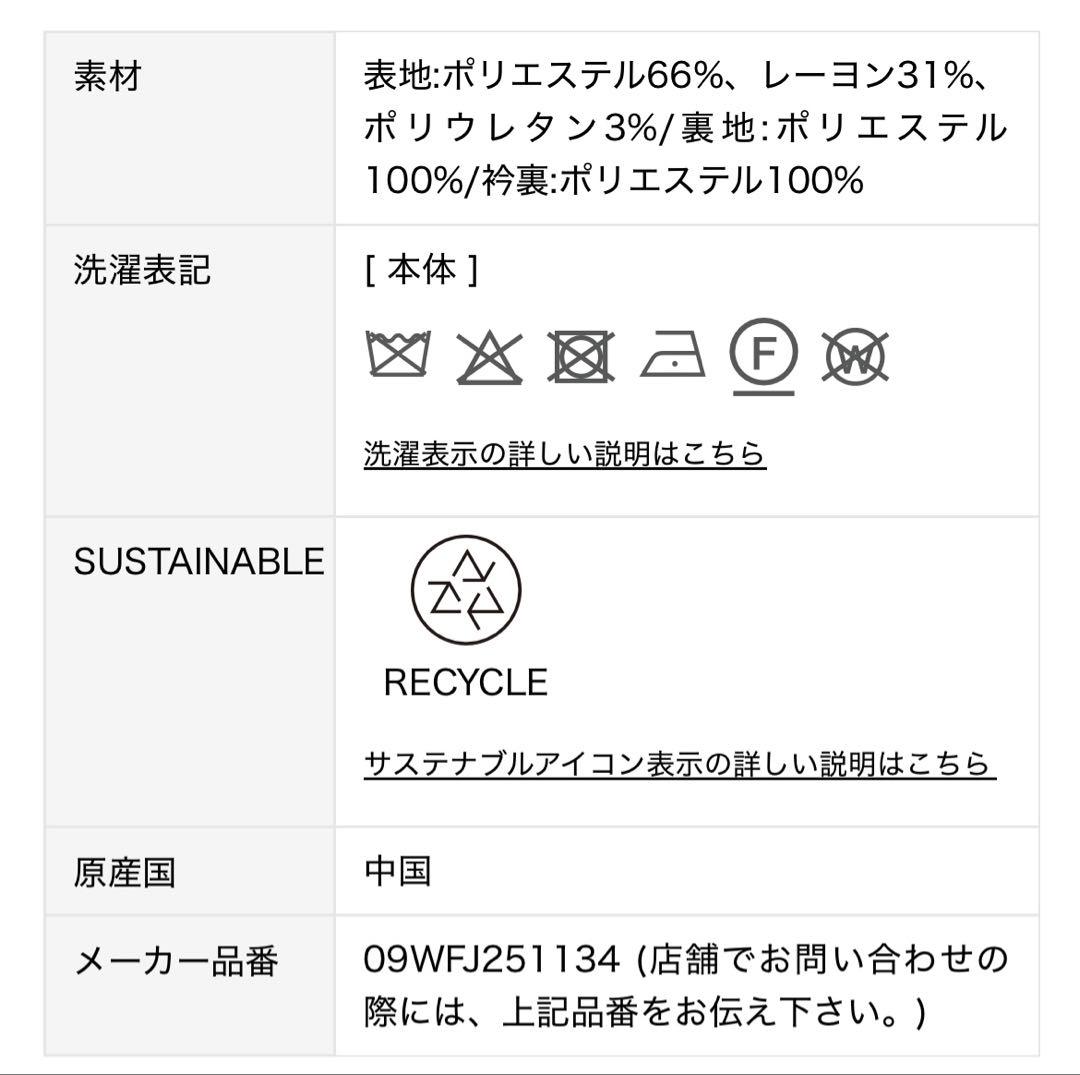This screenshot has height=1075, width=1080.
Task: Click the 中国 country value
Action: pyautogui.click(x=398, y=871)
